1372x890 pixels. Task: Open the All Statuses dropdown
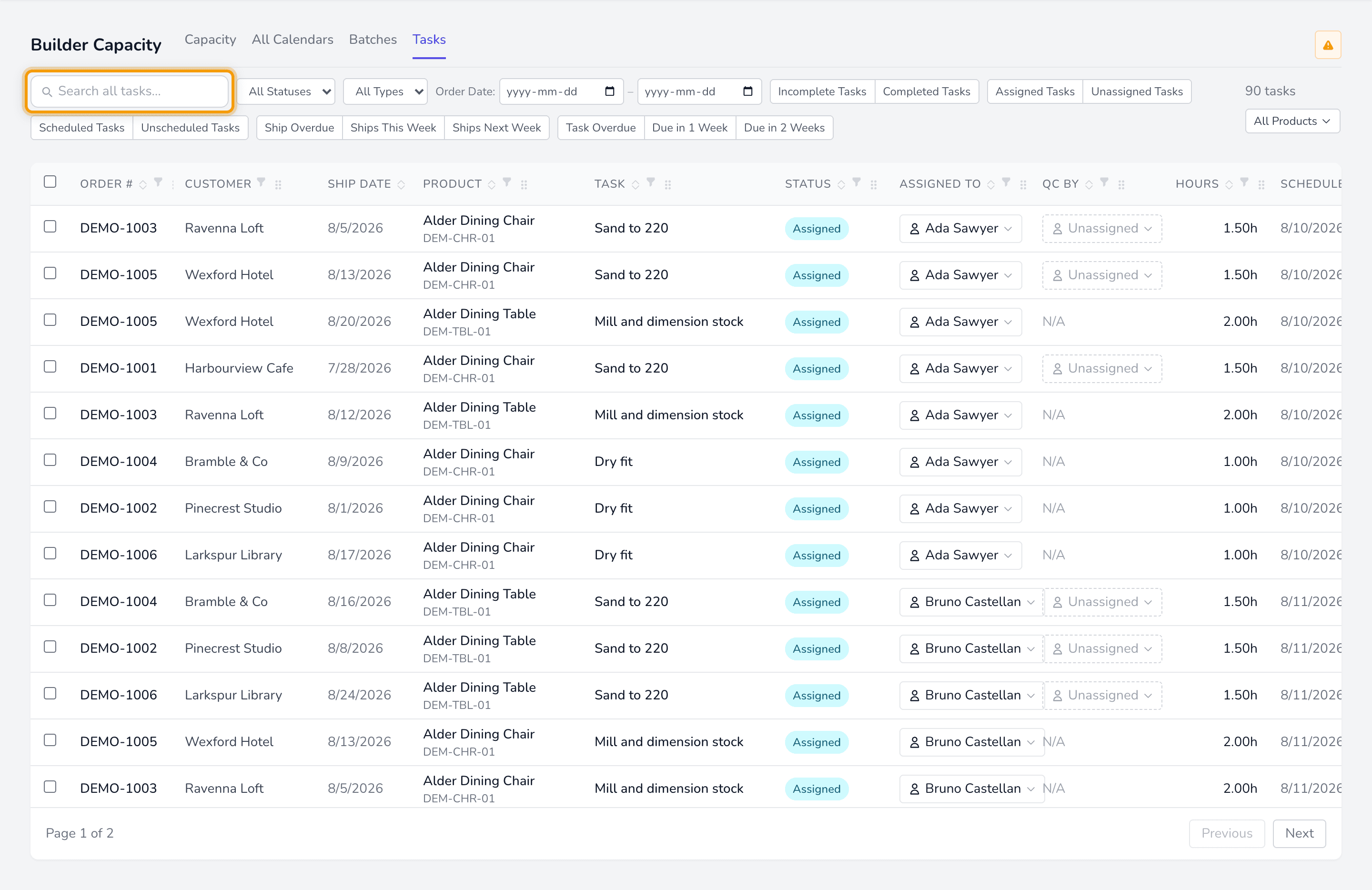point(286,91)
